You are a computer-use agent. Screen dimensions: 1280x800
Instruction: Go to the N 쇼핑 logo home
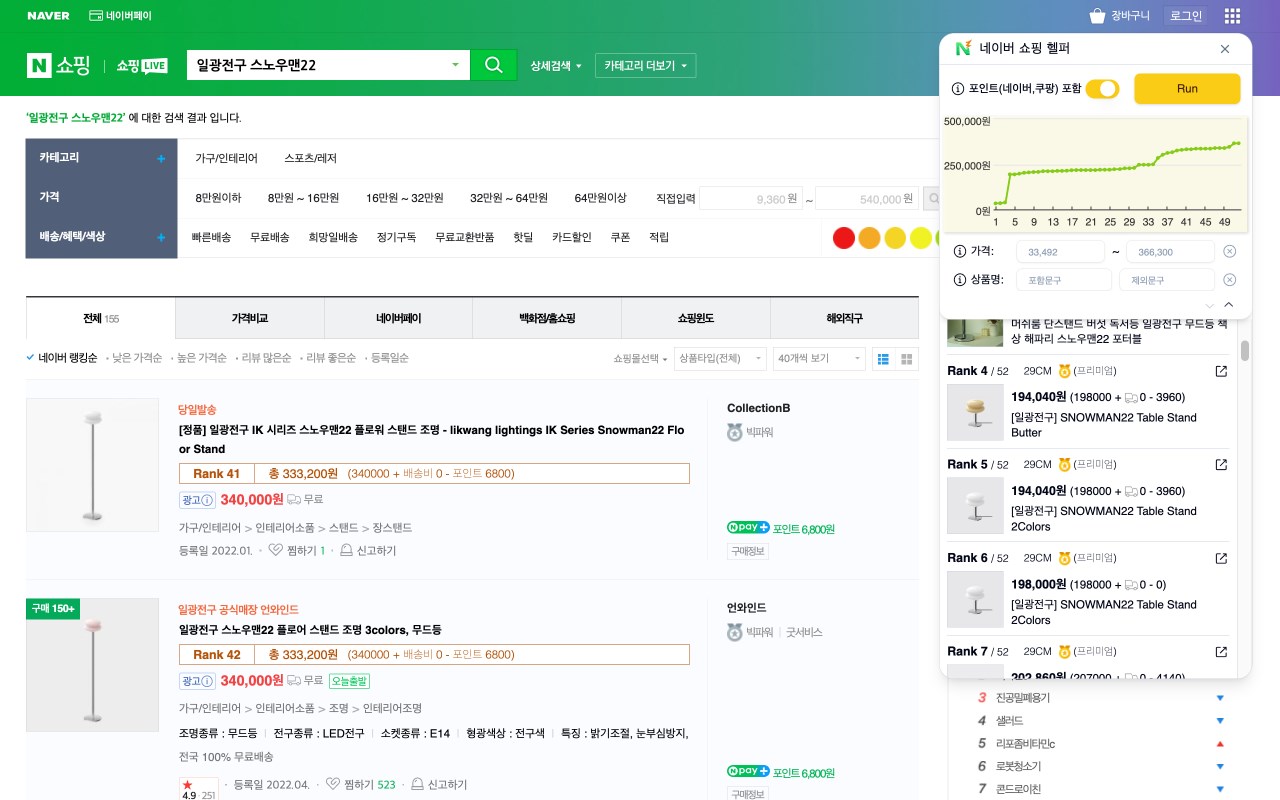(59, 66)
